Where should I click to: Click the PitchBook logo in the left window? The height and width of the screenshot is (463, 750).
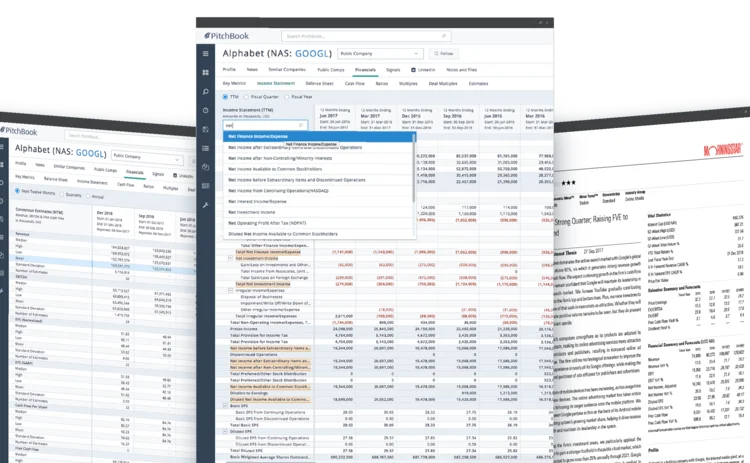pyautogui.click(x=19, y=131)
